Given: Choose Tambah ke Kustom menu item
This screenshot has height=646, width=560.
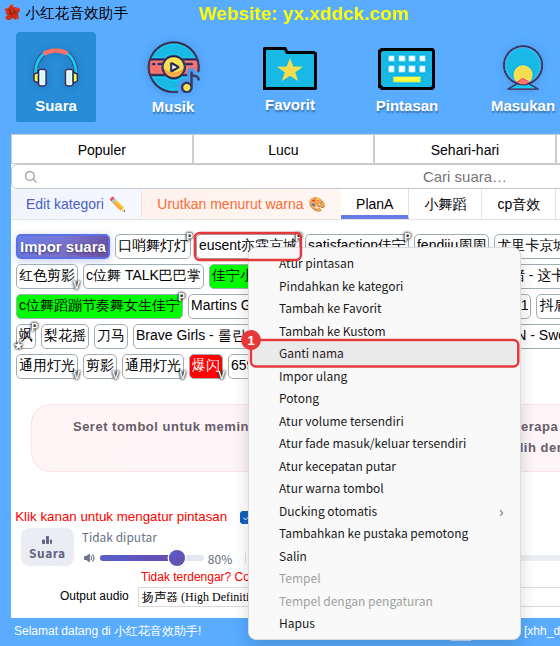Looking at the screenshot, I should [384, 331].
